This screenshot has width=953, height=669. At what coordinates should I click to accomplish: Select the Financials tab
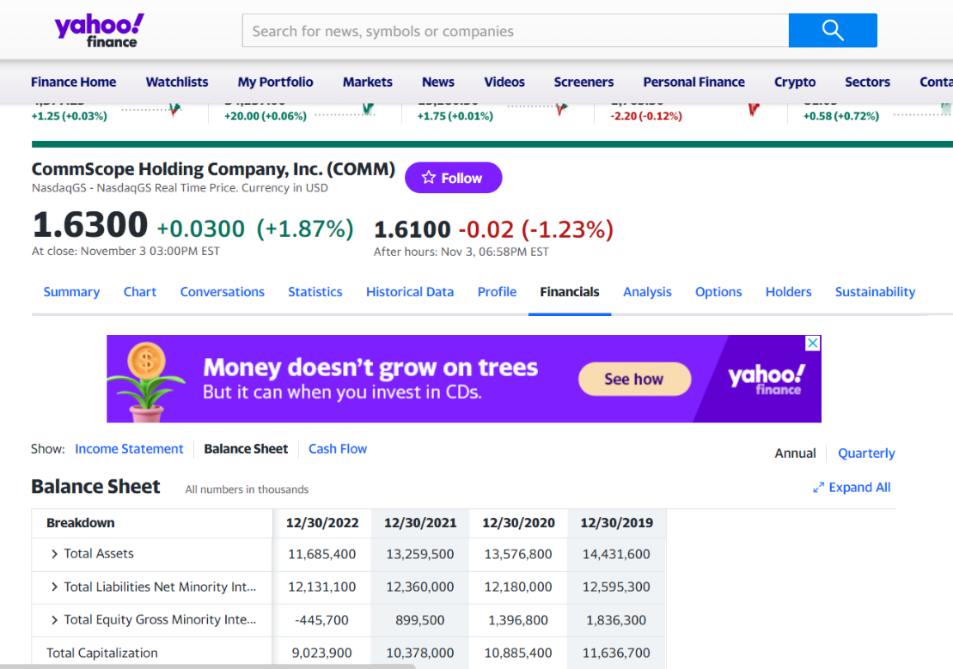click(x=569, y=292)
